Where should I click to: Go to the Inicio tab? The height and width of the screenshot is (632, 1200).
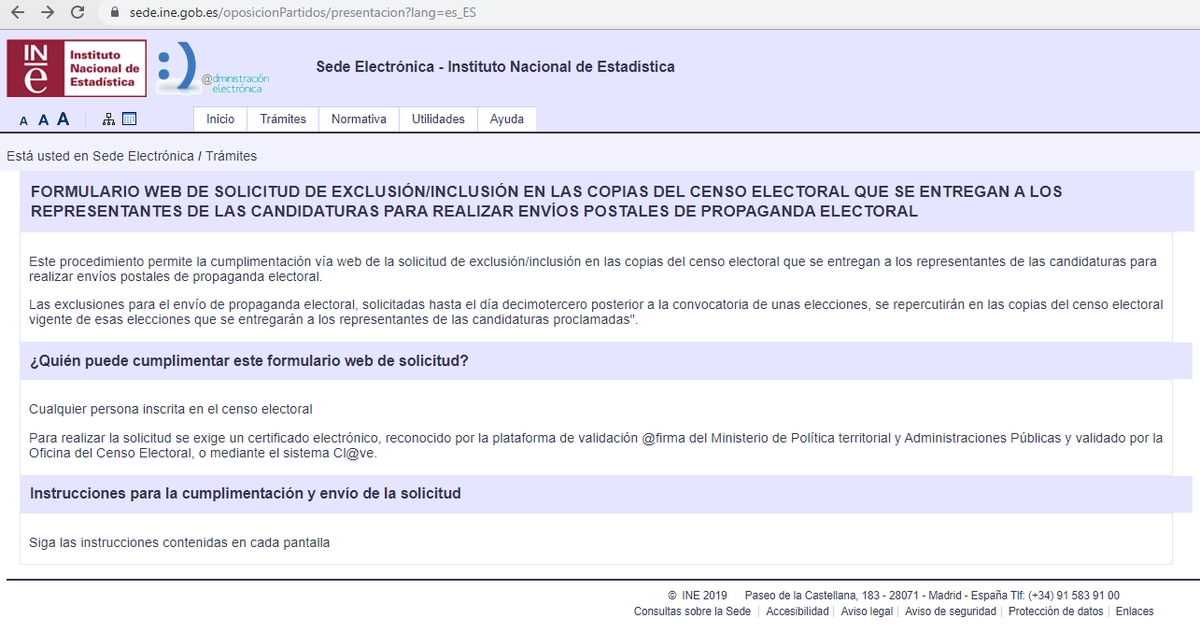tap(219, 118)
